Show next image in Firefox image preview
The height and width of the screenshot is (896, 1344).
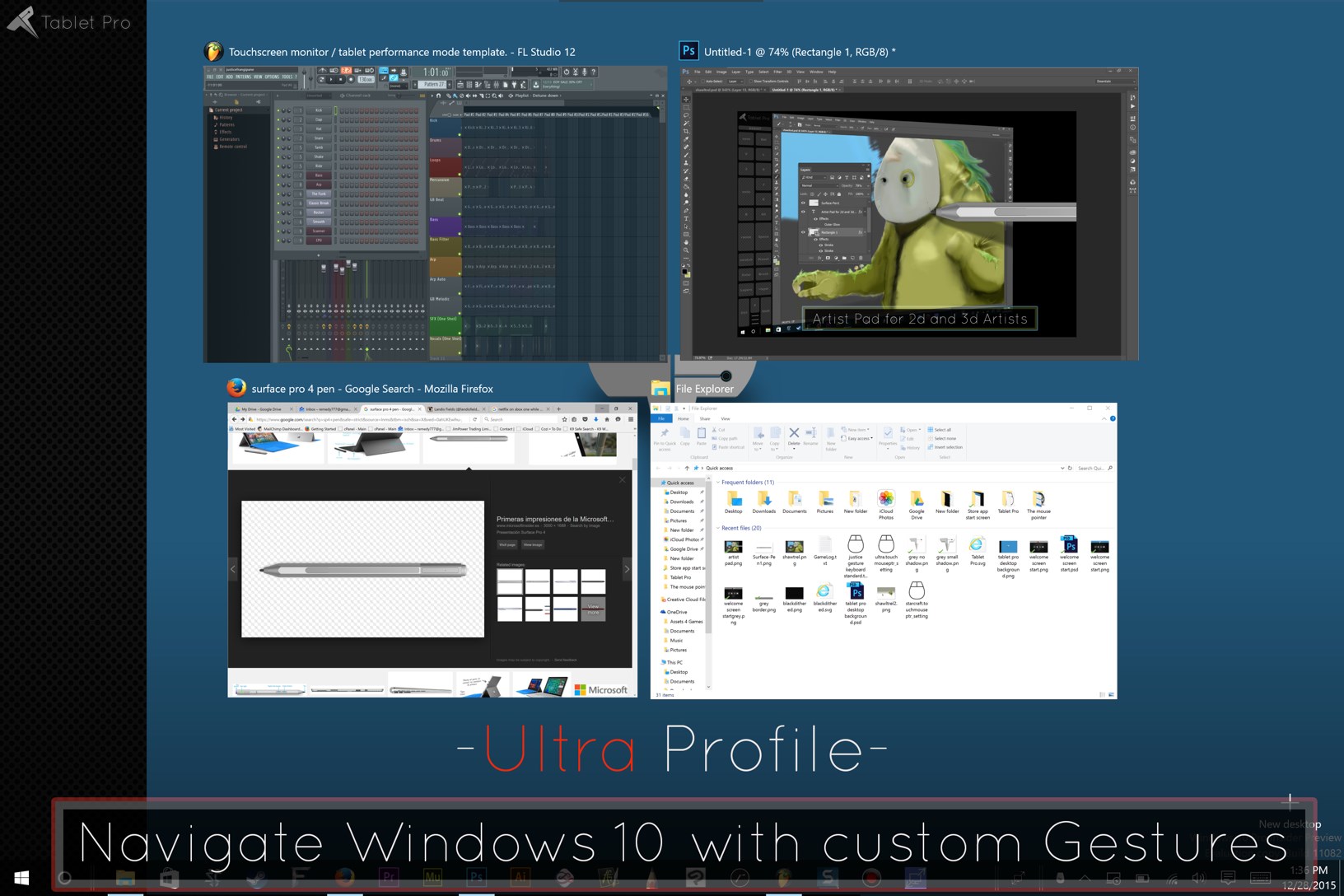[627, 569]
